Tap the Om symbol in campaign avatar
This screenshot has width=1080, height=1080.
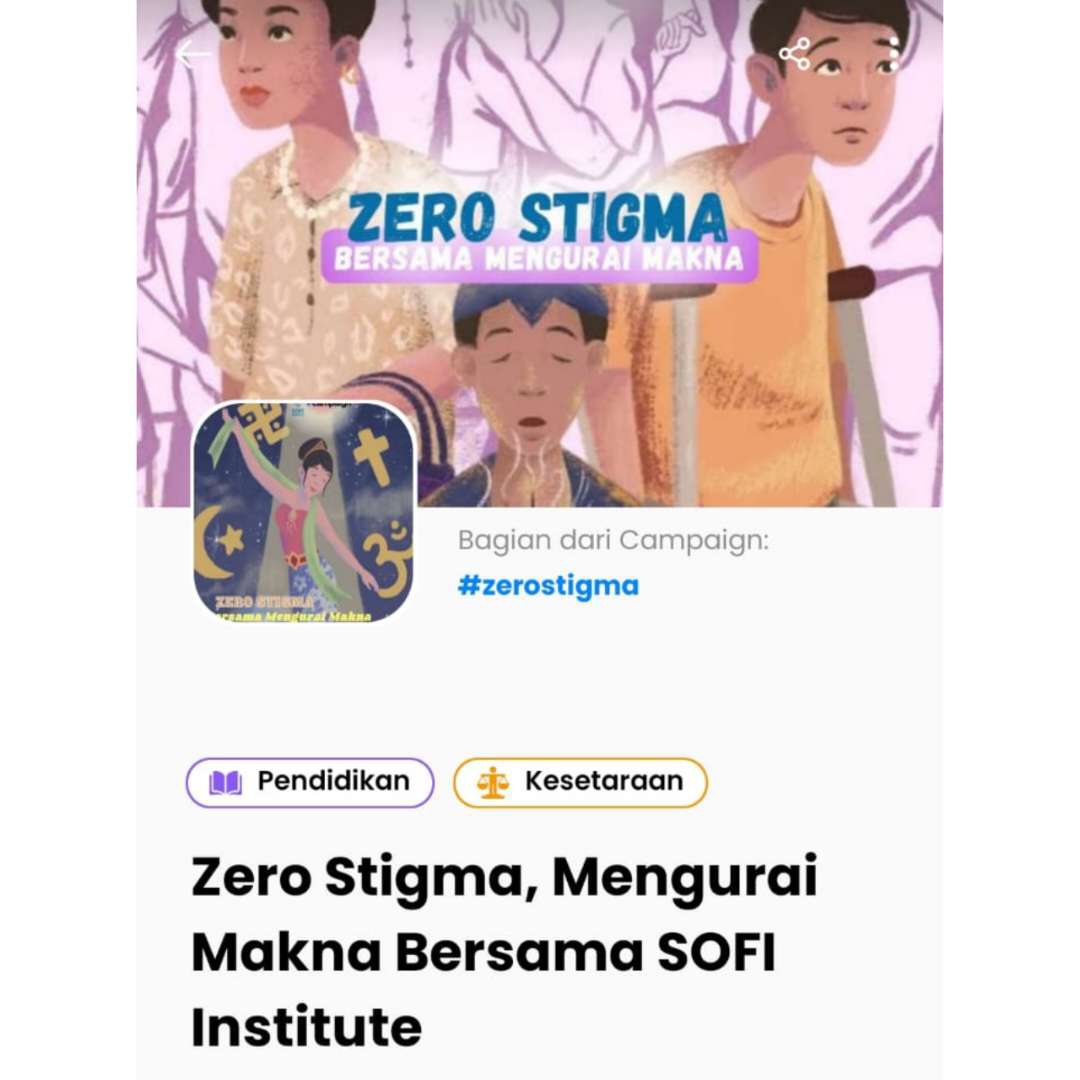click(x=388, y=559)
